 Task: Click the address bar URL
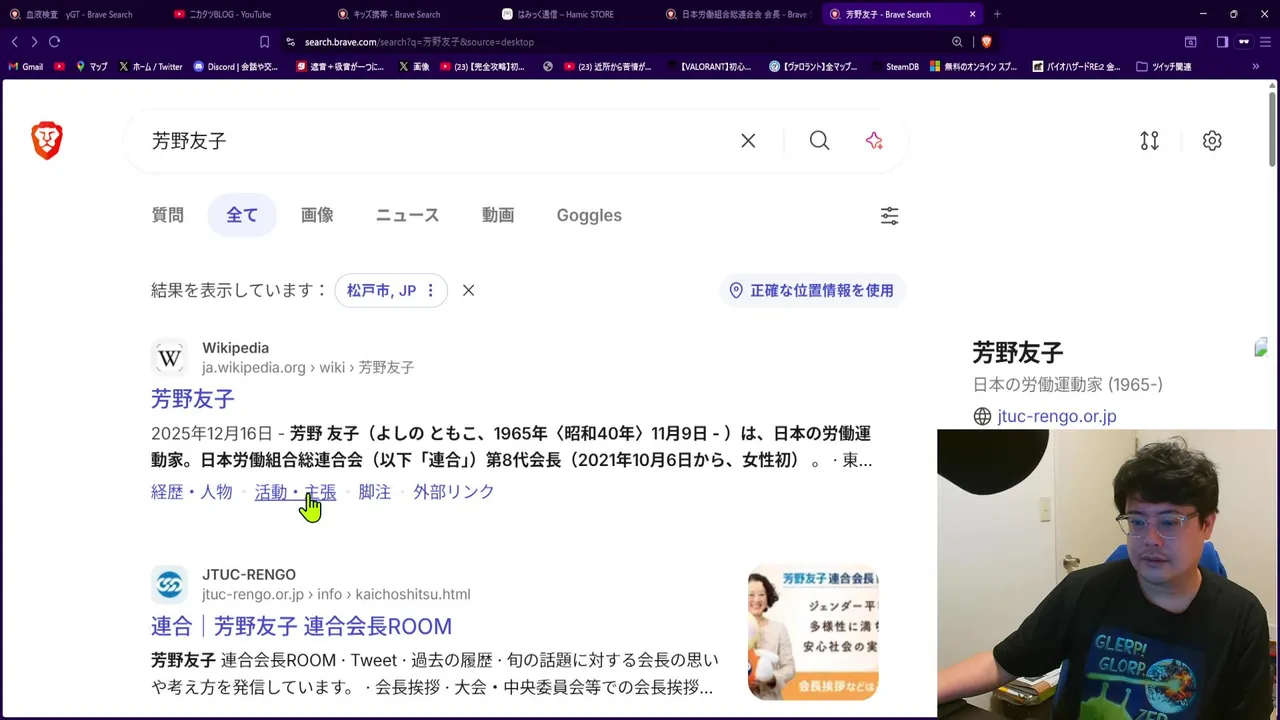pos(419,42)
